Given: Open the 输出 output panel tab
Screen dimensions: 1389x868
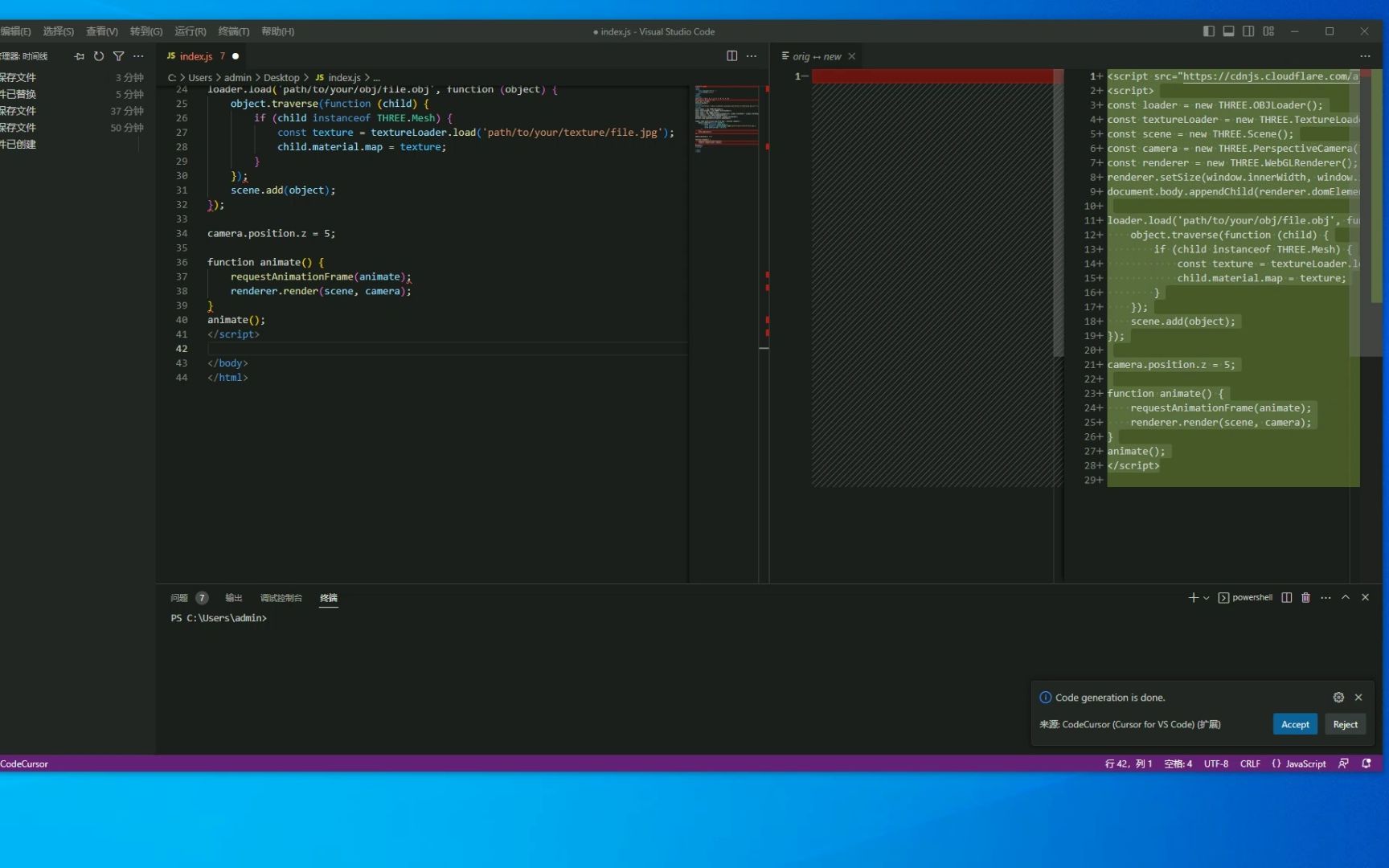Looking at the screenshot, I should pyautogui.click(x=234, y=598).
